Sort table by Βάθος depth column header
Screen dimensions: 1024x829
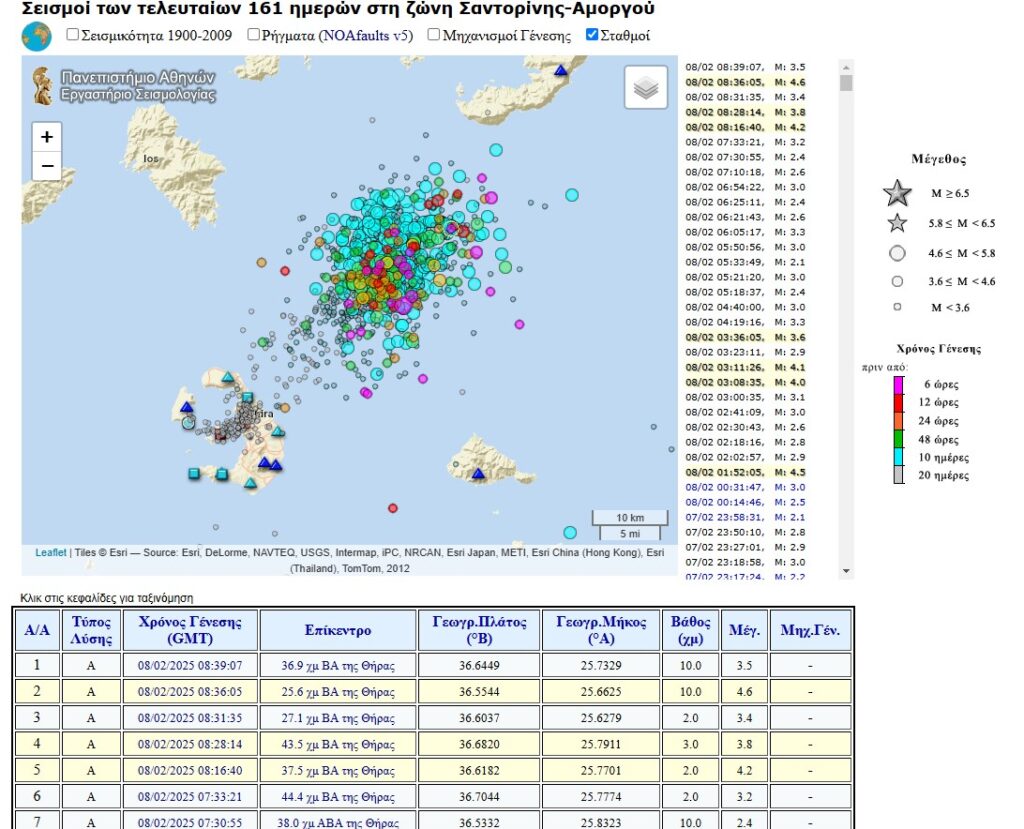pos(690,630)
